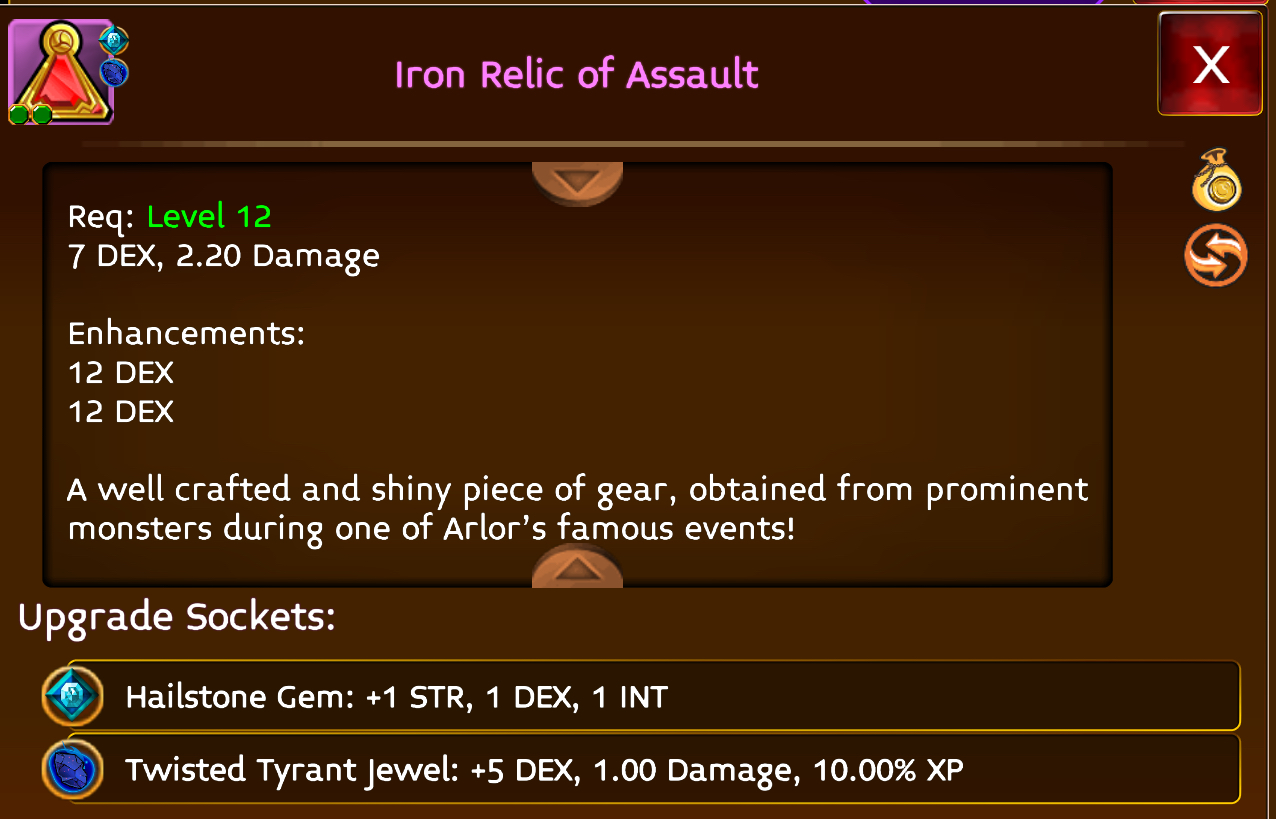Click the 7 DEX, 2.20 Damage line
1276x819 pixels.
coord(224,256)
